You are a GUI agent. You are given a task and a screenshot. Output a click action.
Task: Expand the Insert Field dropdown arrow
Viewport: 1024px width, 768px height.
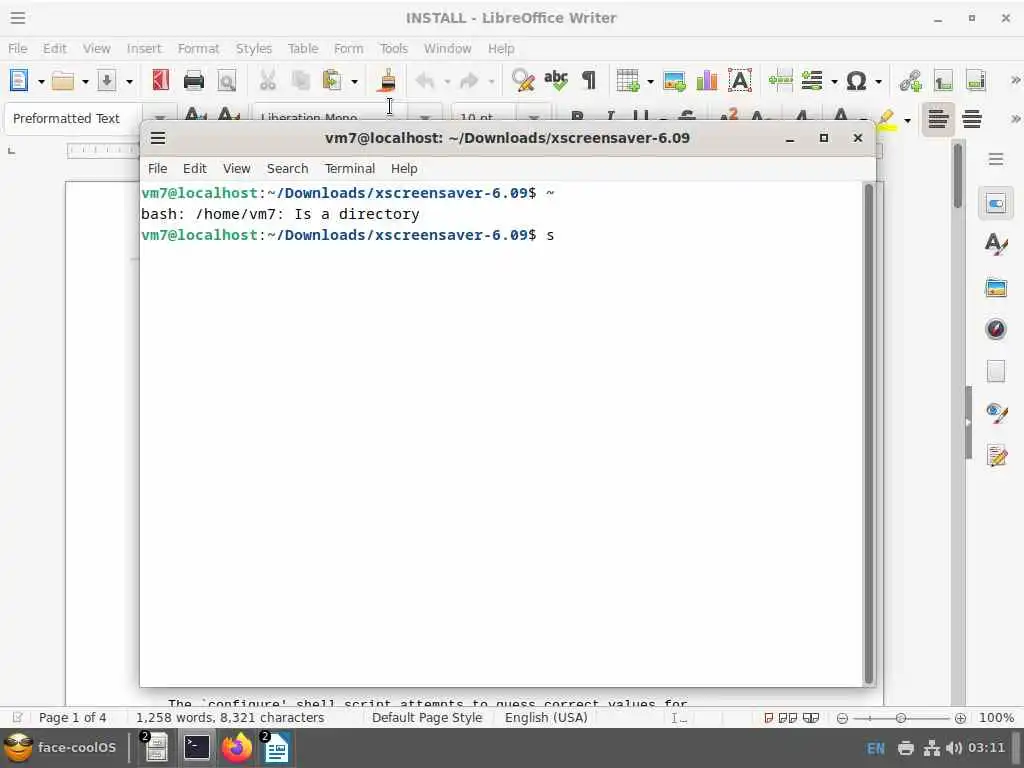pyautogui.click(x=835, y=82)
